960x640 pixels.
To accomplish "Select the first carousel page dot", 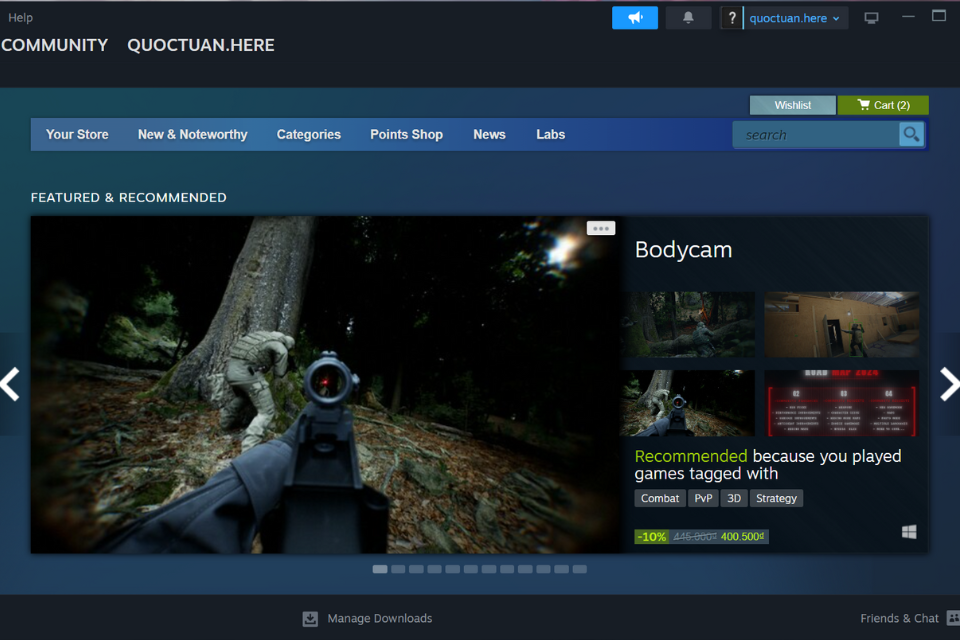I will tap(380, 569).
